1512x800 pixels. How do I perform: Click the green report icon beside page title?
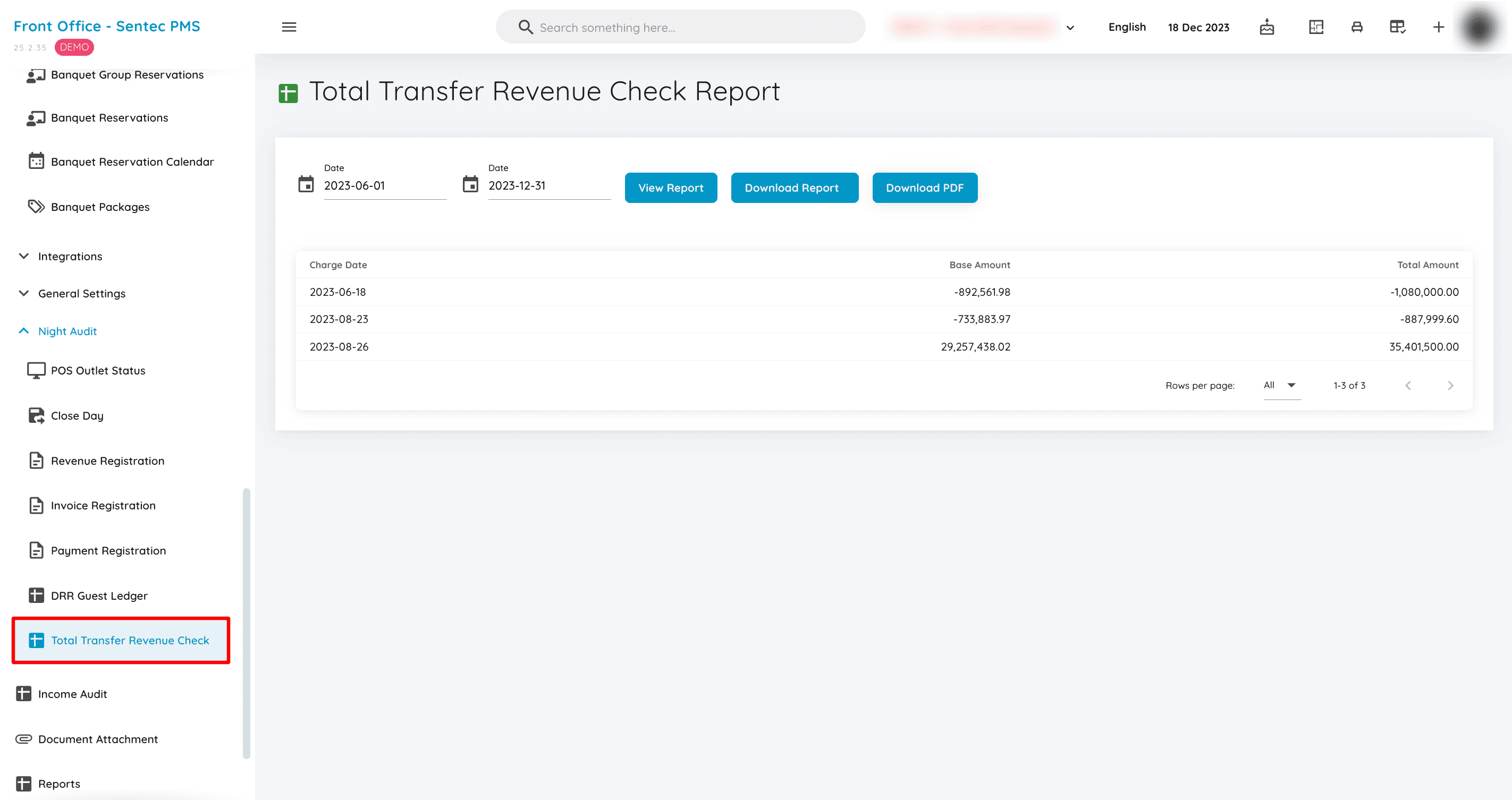click(x=288, y=92)
